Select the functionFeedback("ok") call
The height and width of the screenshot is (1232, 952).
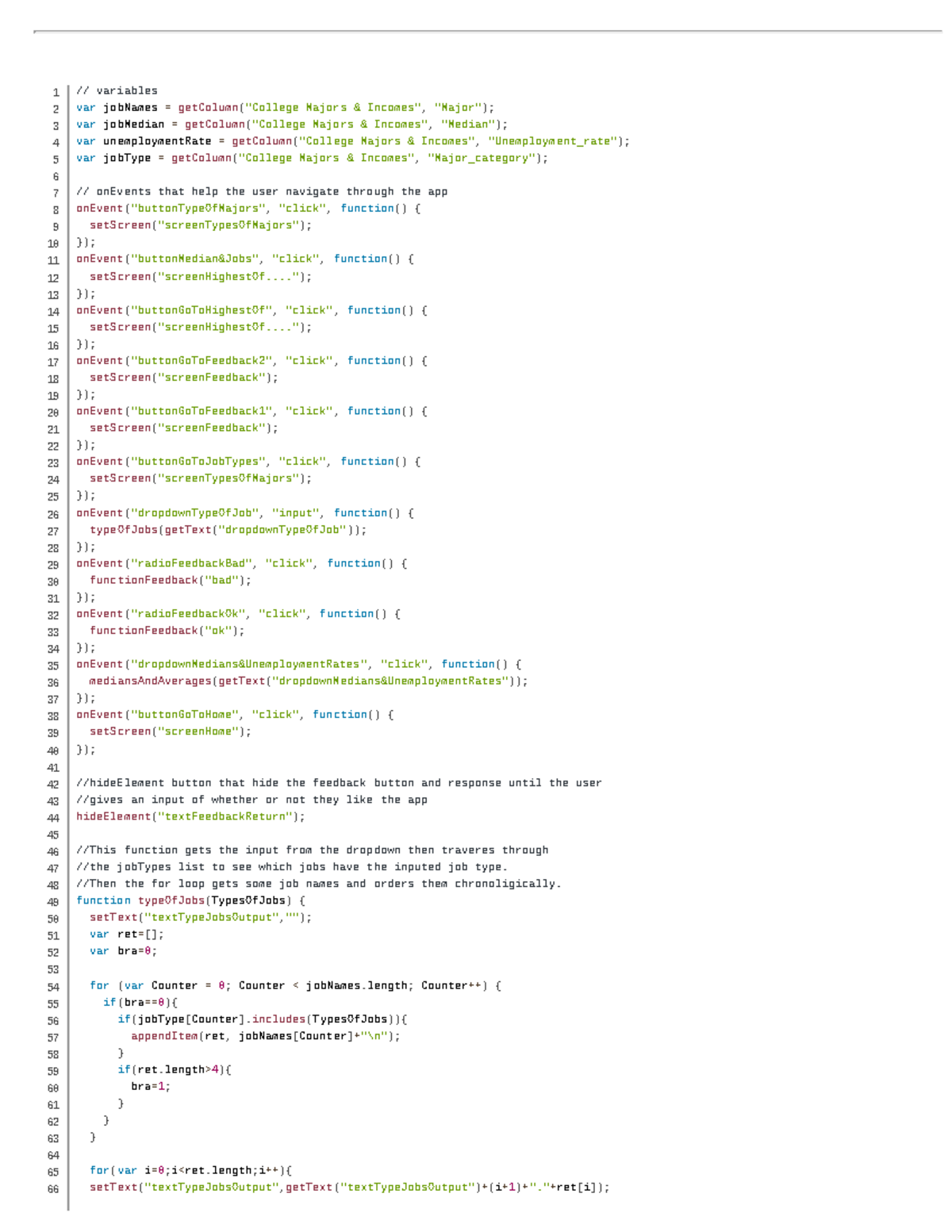tap(167, 630)
